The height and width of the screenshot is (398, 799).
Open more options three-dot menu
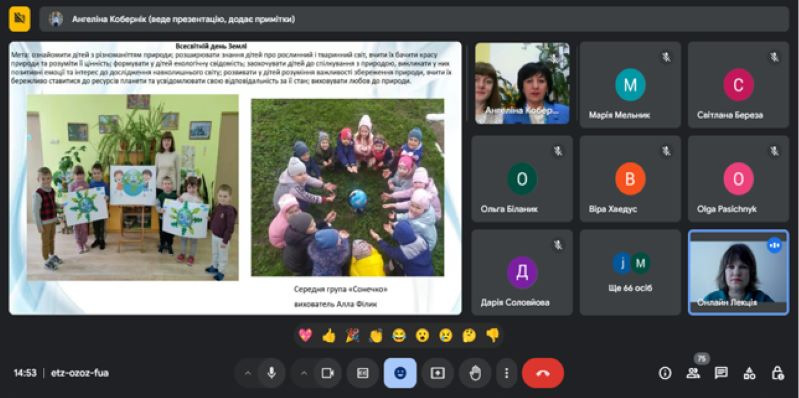507,373
